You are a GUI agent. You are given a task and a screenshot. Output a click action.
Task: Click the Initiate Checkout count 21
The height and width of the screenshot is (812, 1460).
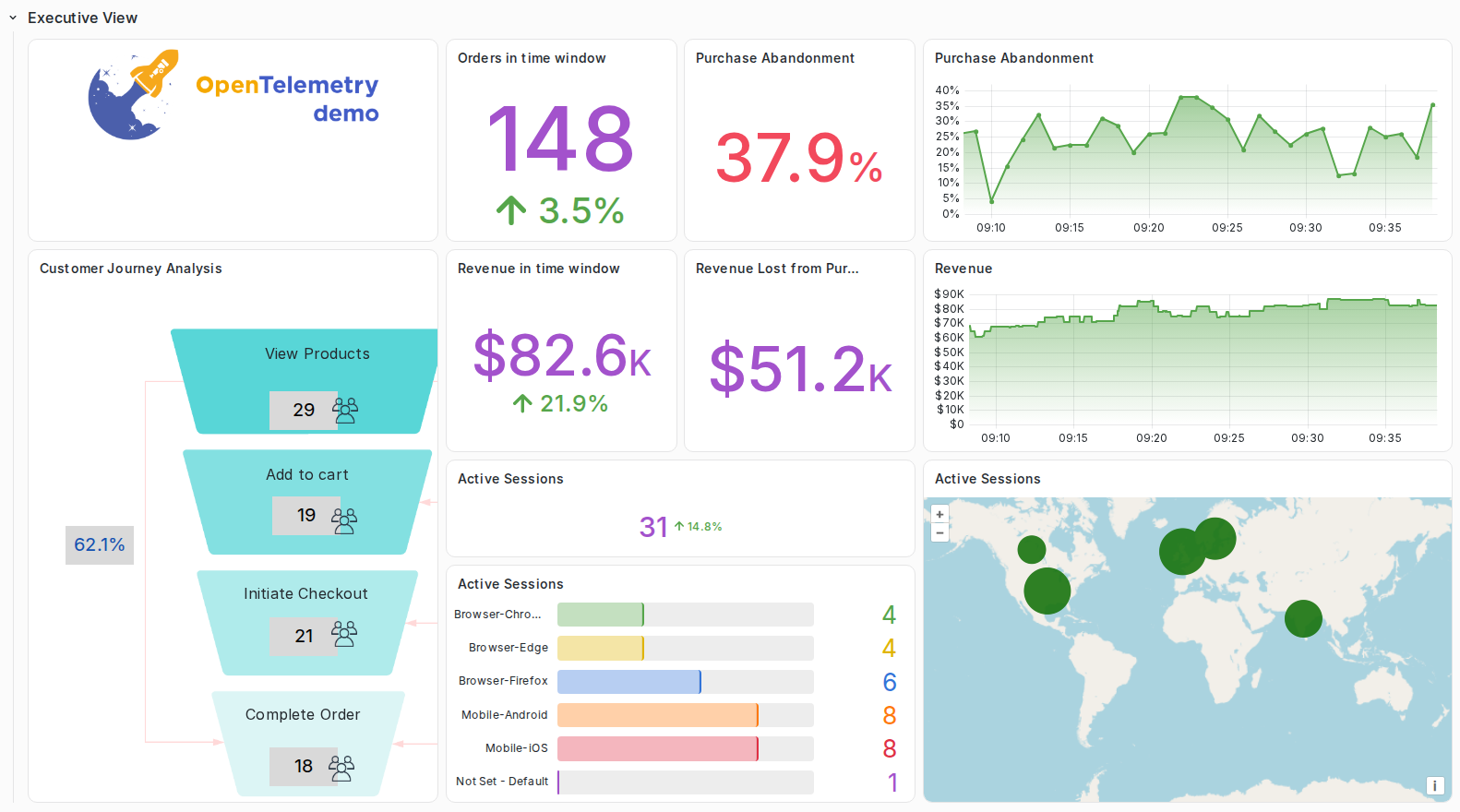(305, 636)
